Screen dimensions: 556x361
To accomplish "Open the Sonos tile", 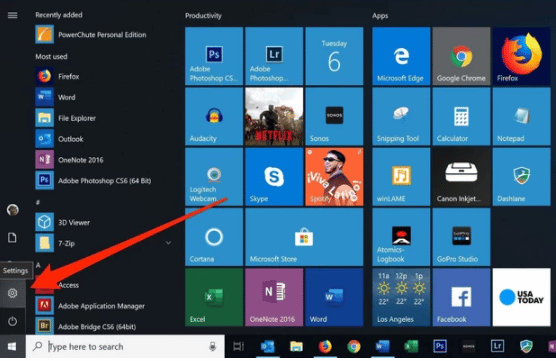I will (334, 116).
